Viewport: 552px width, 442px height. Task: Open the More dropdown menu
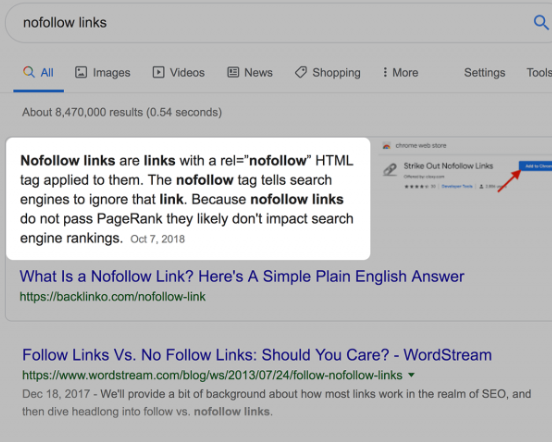click(x=401, y=72)
